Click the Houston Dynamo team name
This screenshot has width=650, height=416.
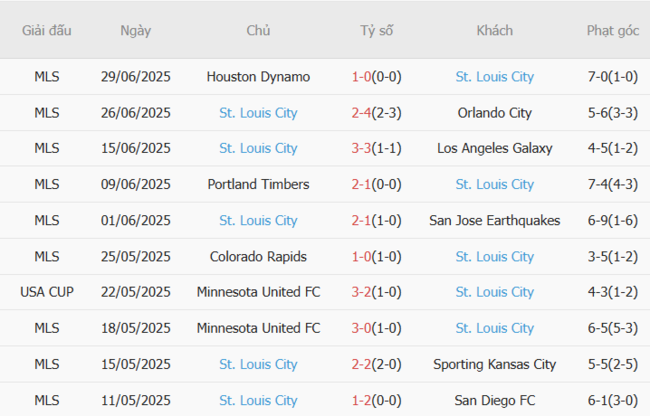click(258, 76)
